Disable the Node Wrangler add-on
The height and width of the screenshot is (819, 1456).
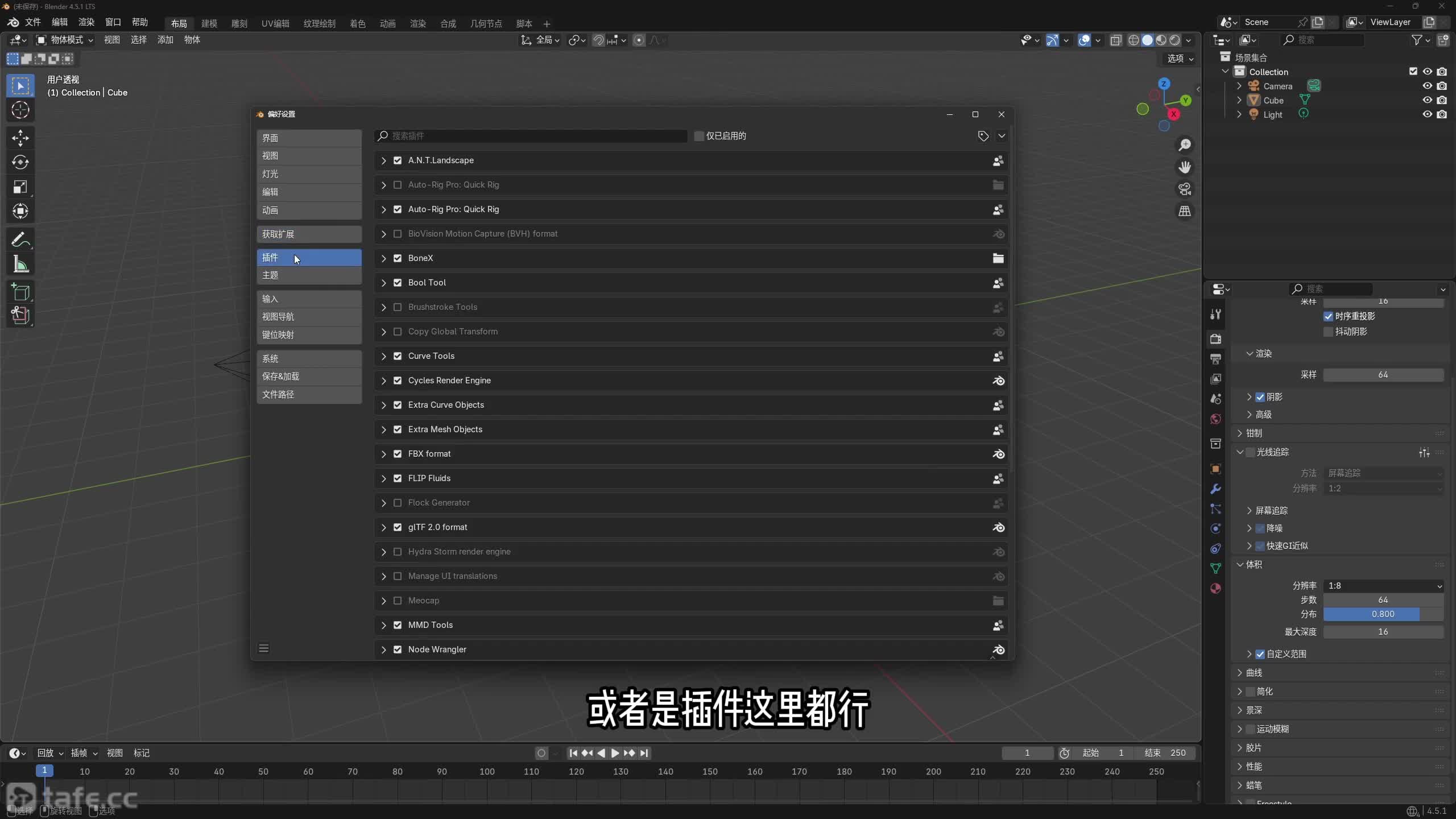coord(398,650)
